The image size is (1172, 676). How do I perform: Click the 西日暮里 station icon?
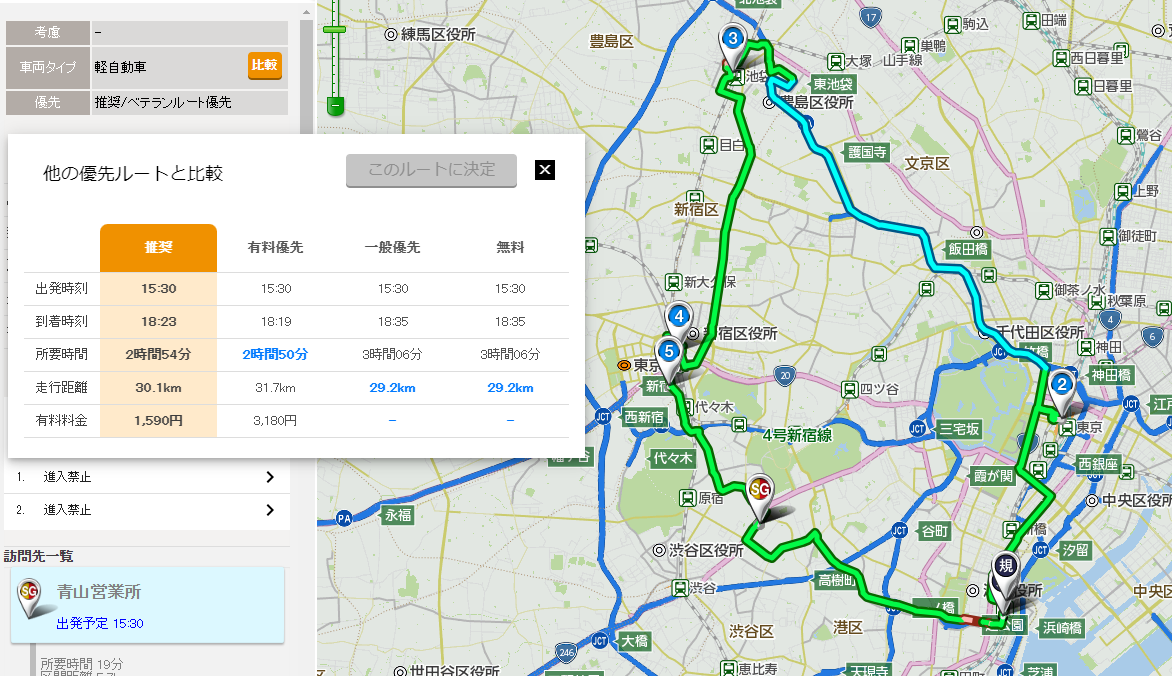(x=1061, y=58)
